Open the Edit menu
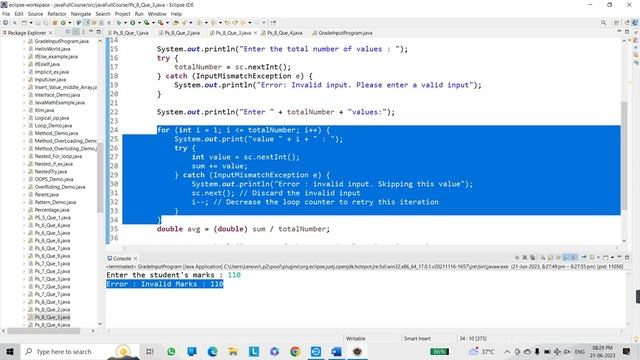This screenshot has width=640, height=360. click(x=19, y=14)
